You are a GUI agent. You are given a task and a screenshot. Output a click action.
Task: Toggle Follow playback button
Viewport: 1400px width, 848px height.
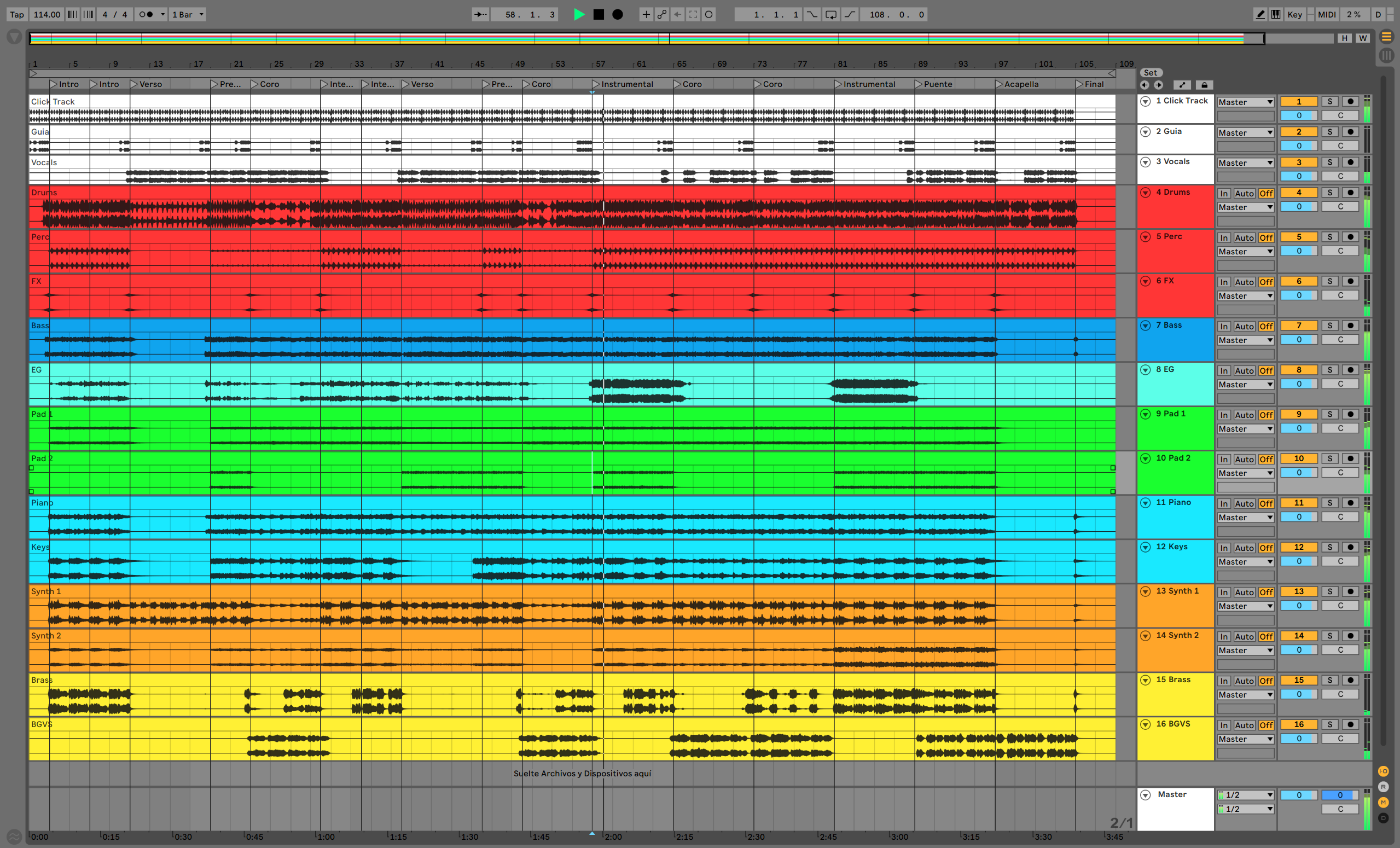(x=480, y=15)
